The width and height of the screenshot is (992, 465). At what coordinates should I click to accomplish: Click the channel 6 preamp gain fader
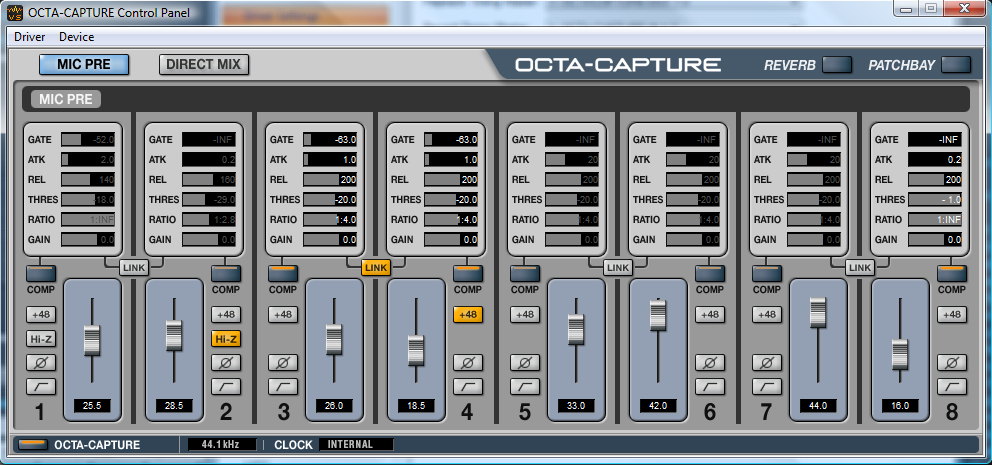[658, 314]
